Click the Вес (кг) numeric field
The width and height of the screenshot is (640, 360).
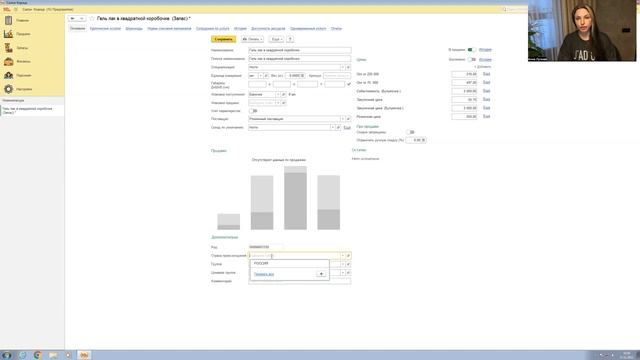295,76
